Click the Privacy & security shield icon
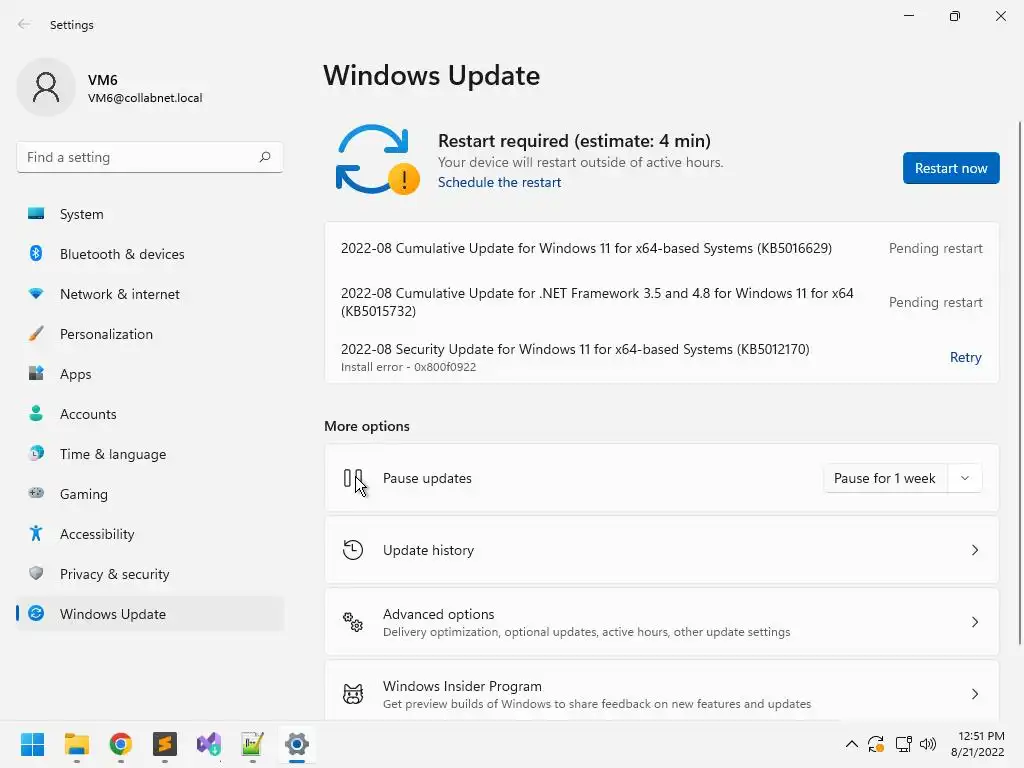 [36, 573]
